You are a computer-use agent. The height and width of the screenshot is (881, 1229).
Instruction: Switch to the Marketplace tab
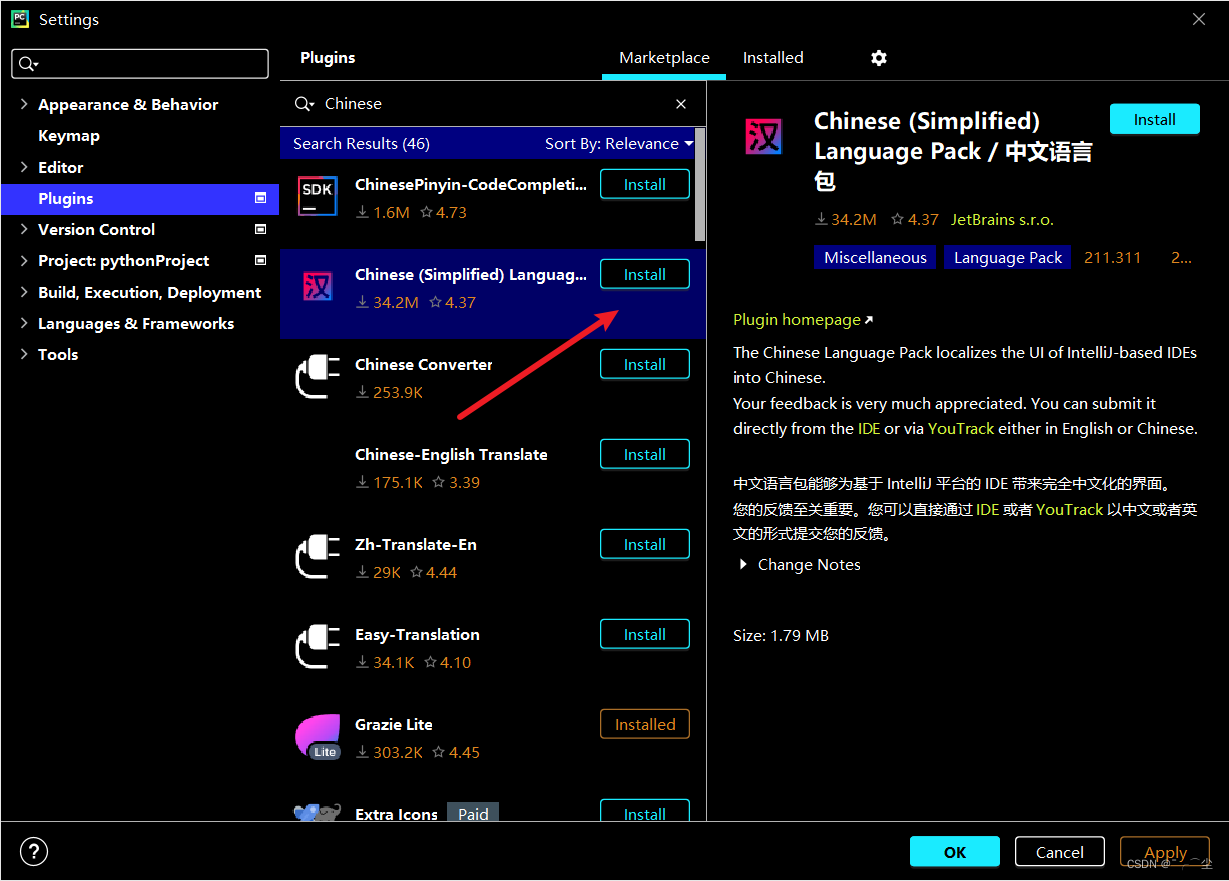[664, 58]
